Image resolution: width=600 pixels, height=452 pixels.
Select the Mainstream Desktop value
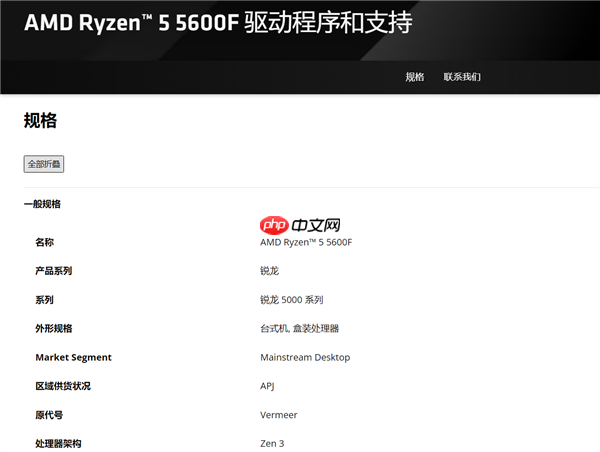click(305, 357)
